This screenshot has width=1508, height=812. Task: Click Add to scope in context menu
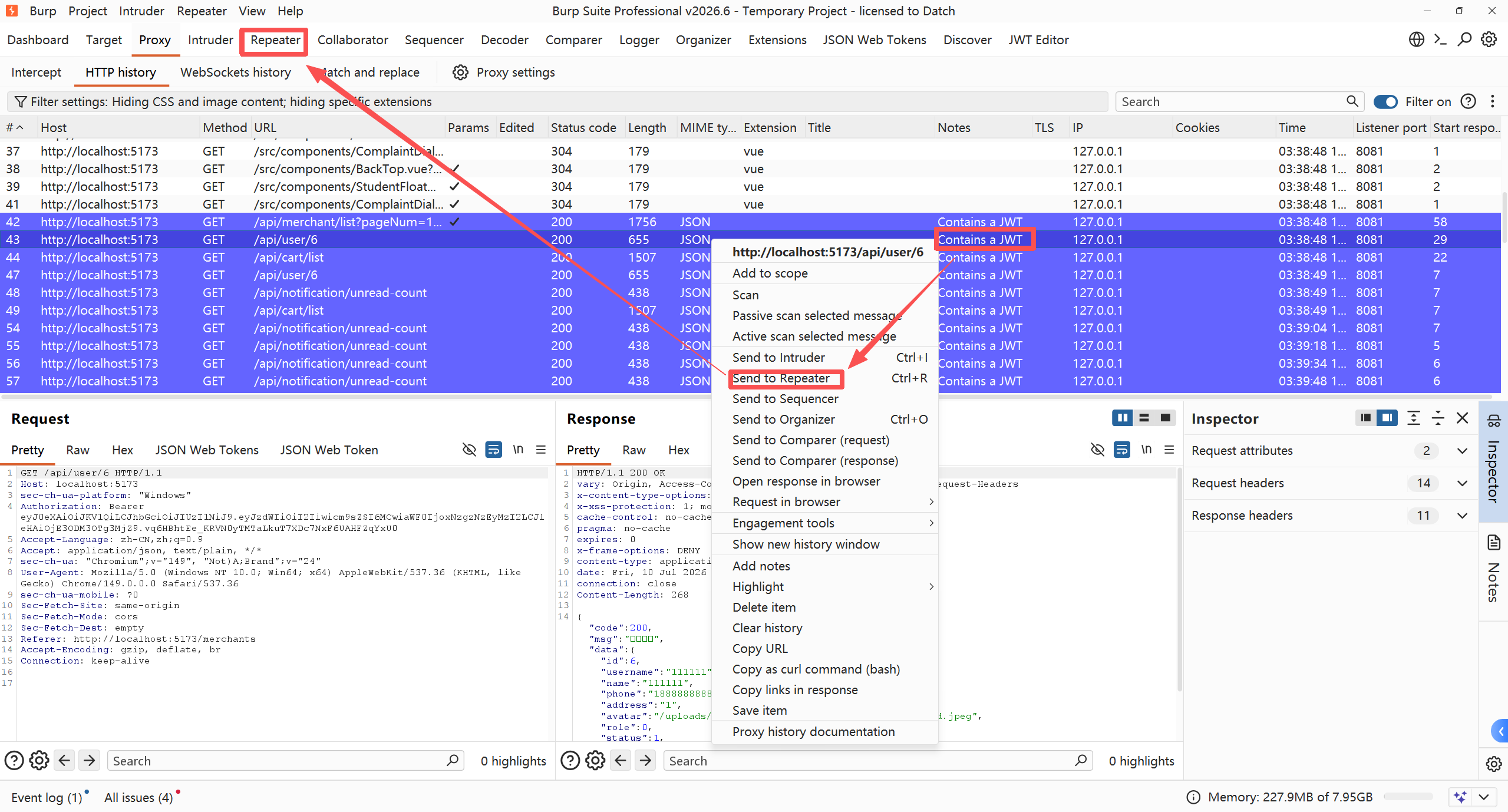(x=824, y=273)
